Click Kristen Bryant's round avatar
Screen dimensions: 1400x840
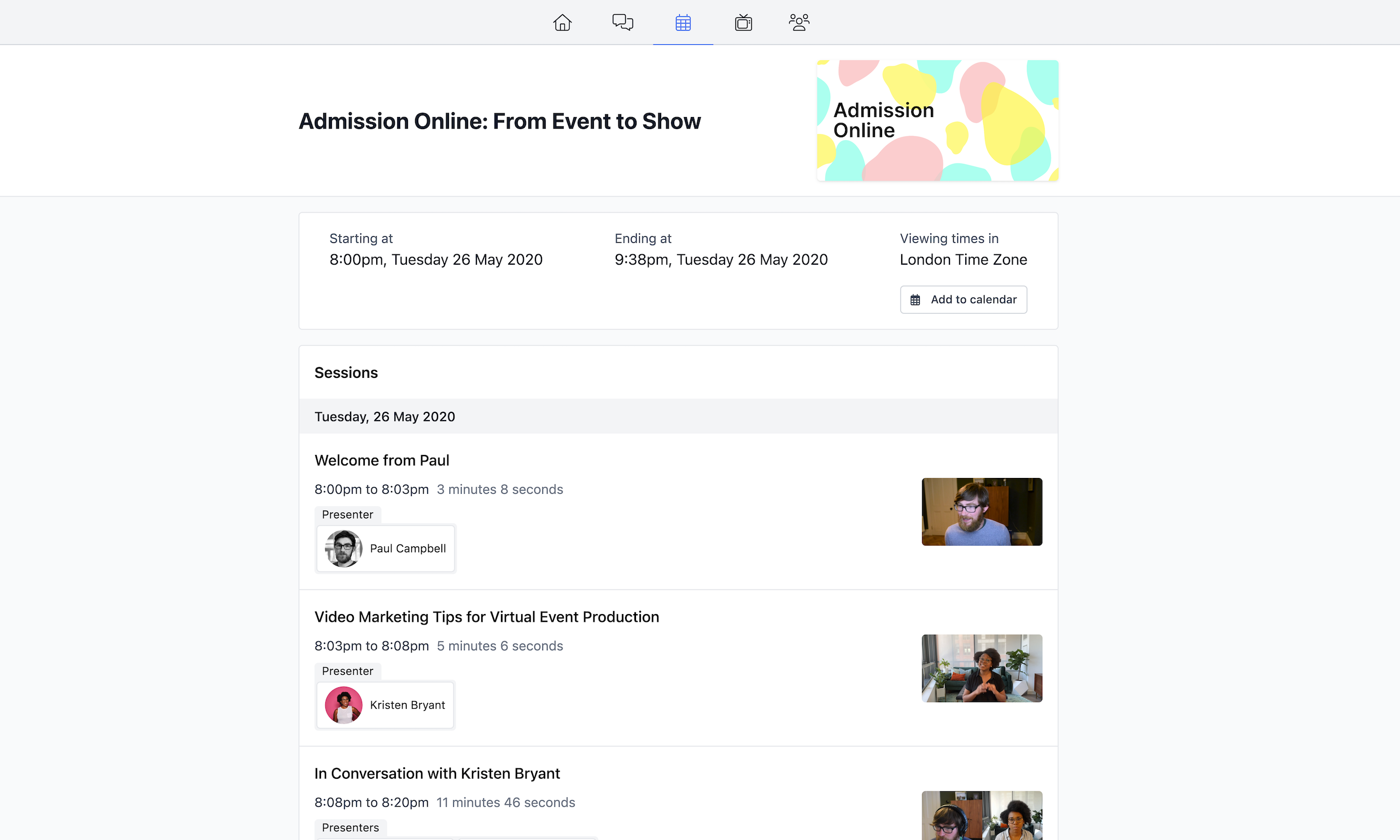[343, 705]
